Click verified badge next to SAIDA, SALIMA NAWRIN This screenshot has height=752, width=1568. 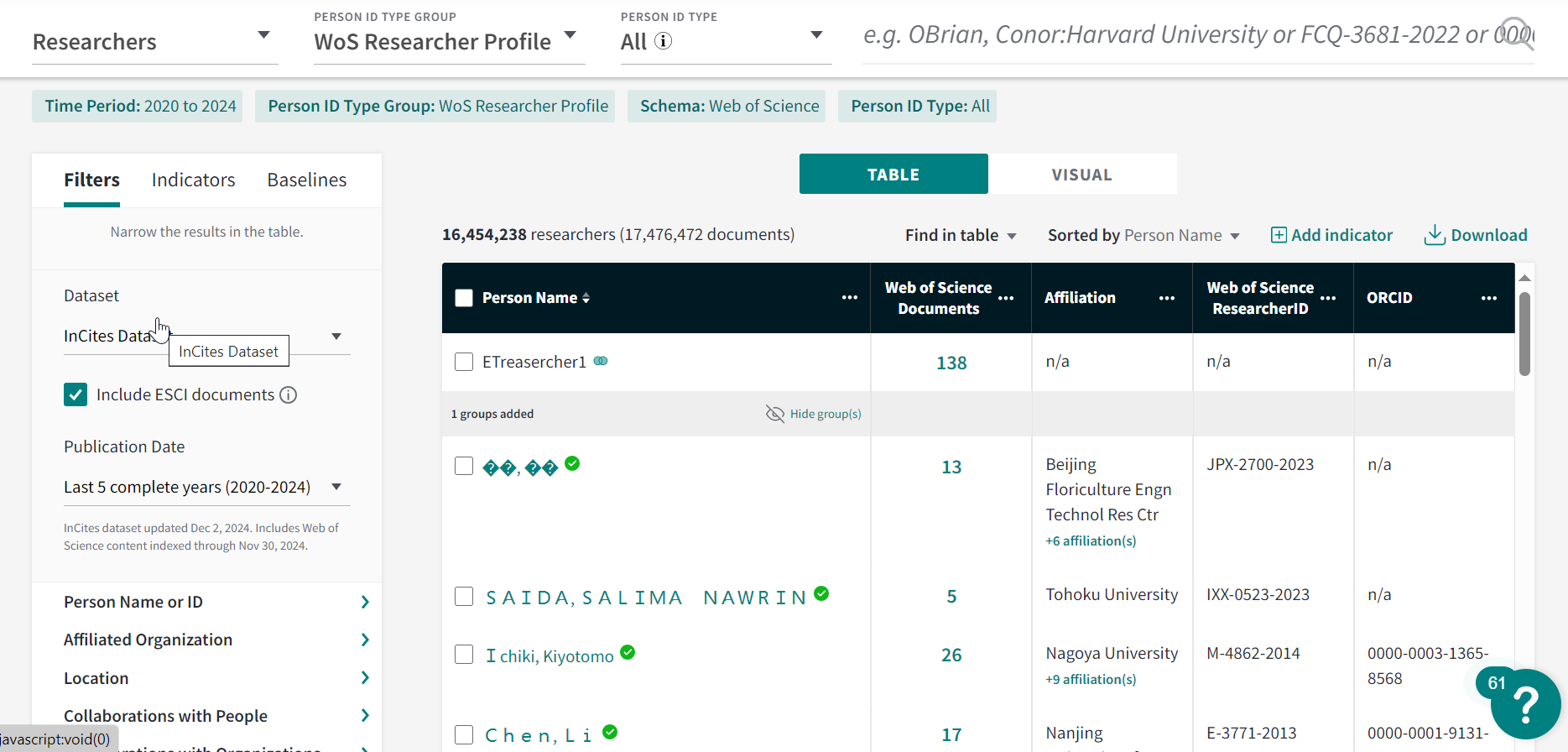tap(821, 593)
